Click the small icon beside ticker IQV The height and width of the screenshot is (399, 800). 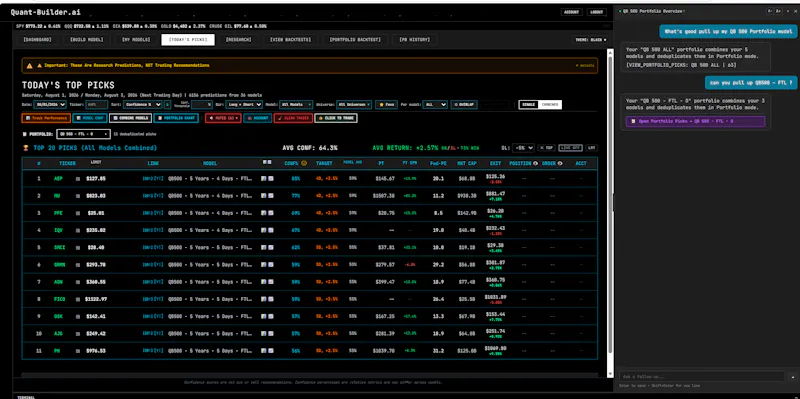coord(78,231)
